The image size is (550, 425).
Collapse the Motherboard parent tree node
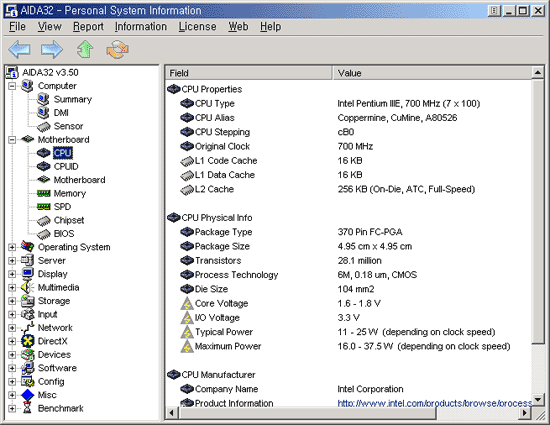coord(12,140)
